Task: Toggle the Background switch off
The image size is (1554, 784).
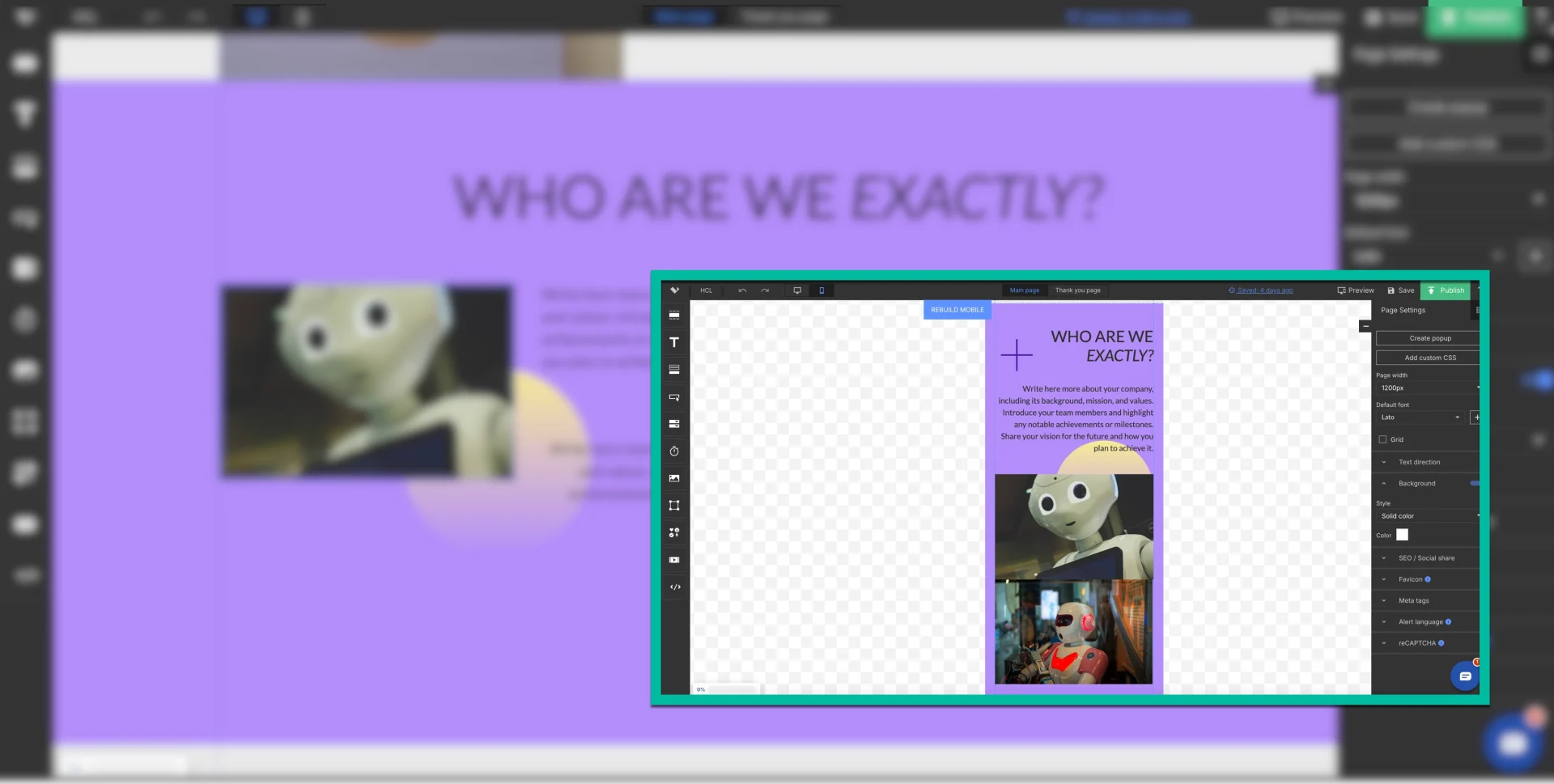Action: (x=1475, y=483)
